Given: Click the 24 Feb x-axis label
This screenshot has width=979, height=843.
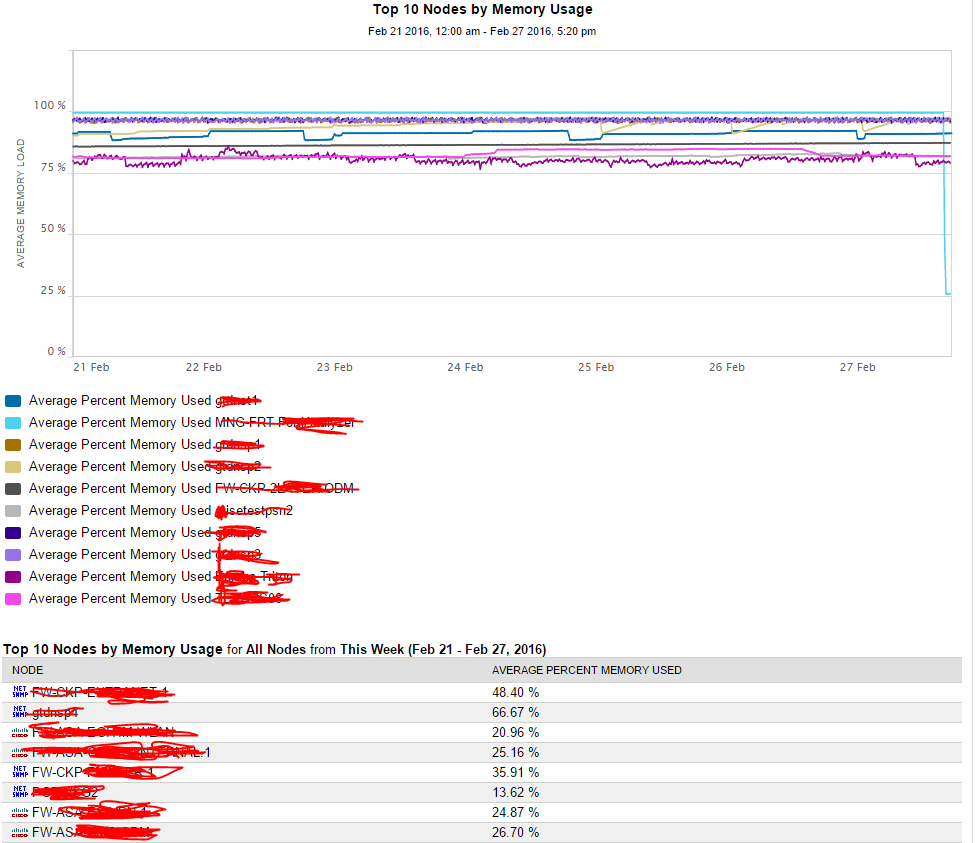Looking at the screenshot, I should [465, 367].
